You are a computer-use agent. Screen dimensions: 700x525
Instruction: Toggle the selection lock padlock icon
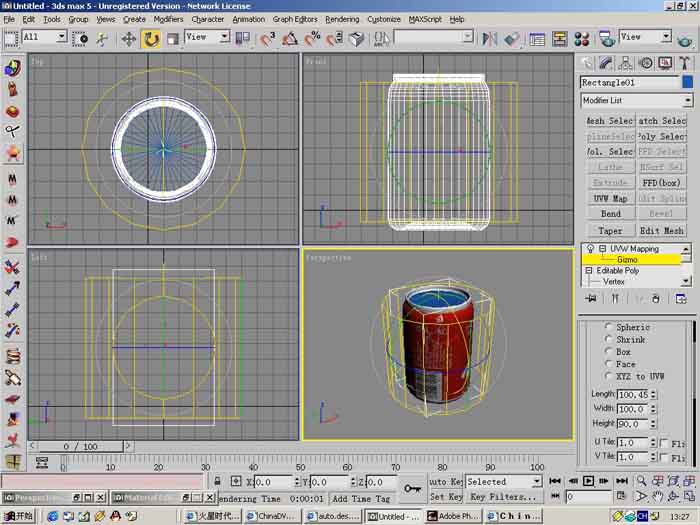[217, 481]
